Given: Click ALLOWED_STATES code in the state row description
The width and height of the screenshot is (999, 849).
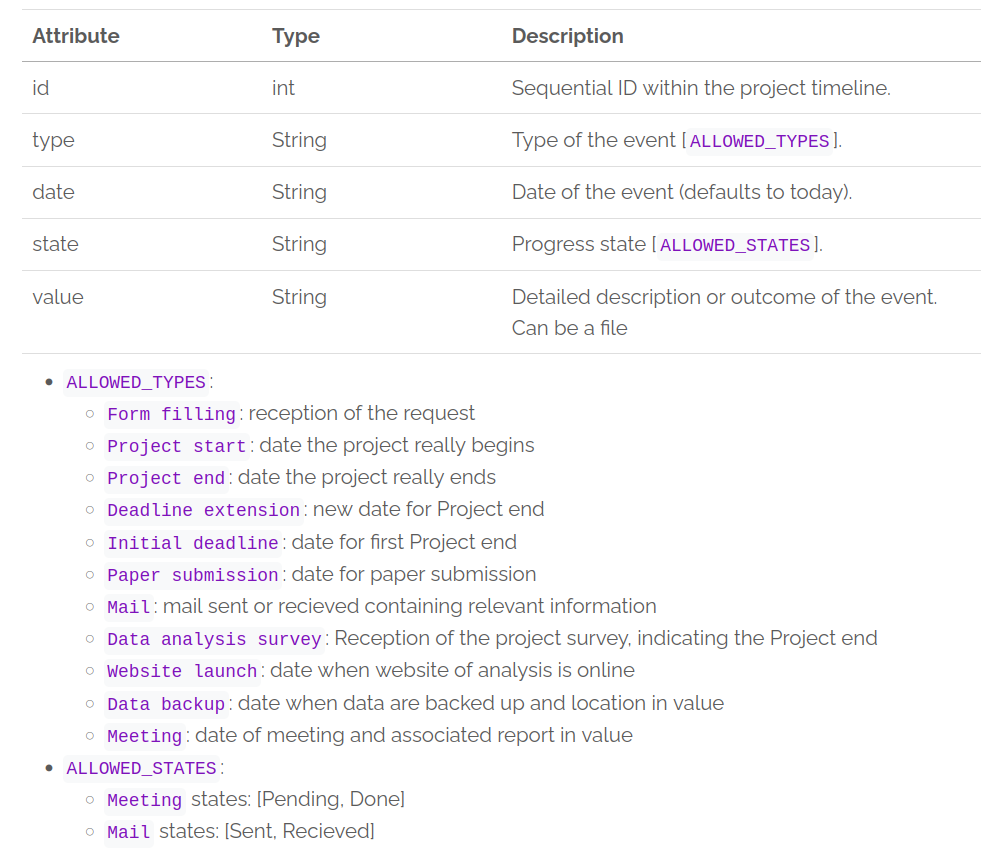Looking at the screenshot, I should point(735,245).
